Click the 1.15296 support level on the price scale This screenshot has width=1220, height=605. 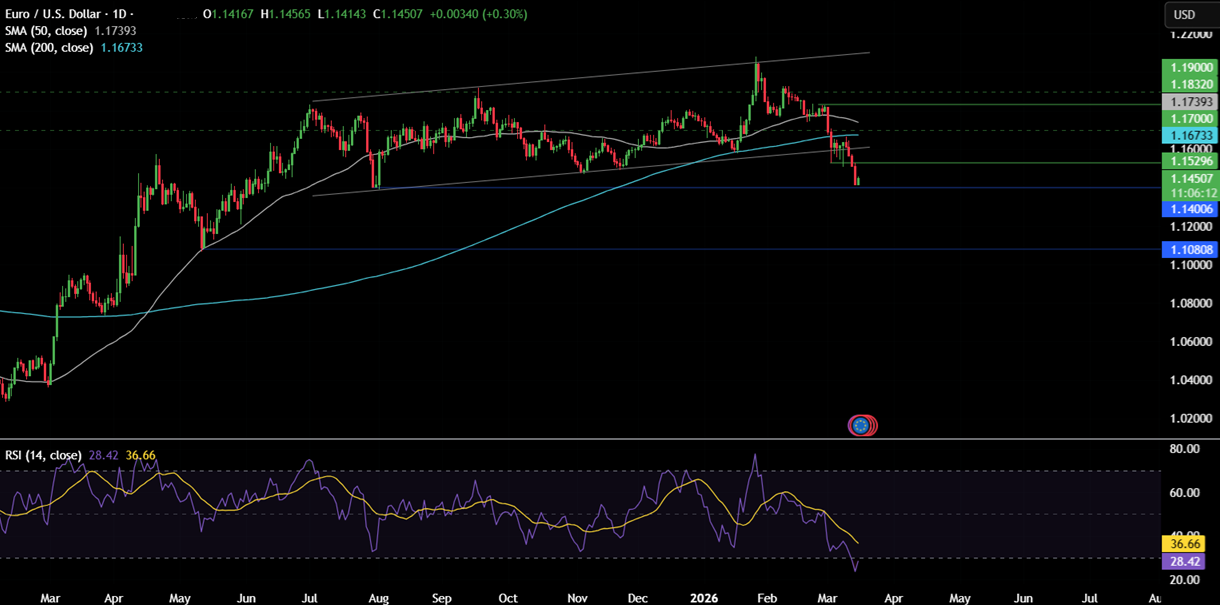[x=1190, y=161]
